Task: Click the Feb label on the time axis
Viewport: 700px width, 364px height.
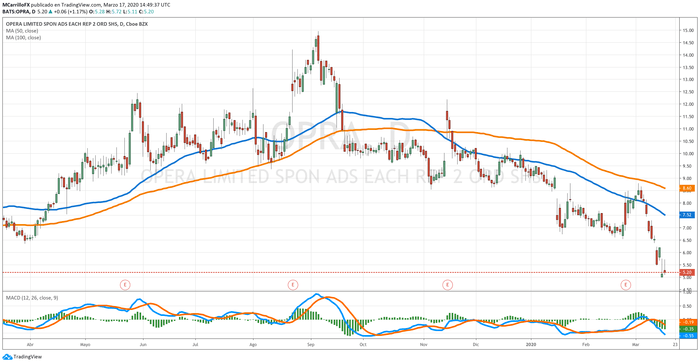Action: (586, 345)
